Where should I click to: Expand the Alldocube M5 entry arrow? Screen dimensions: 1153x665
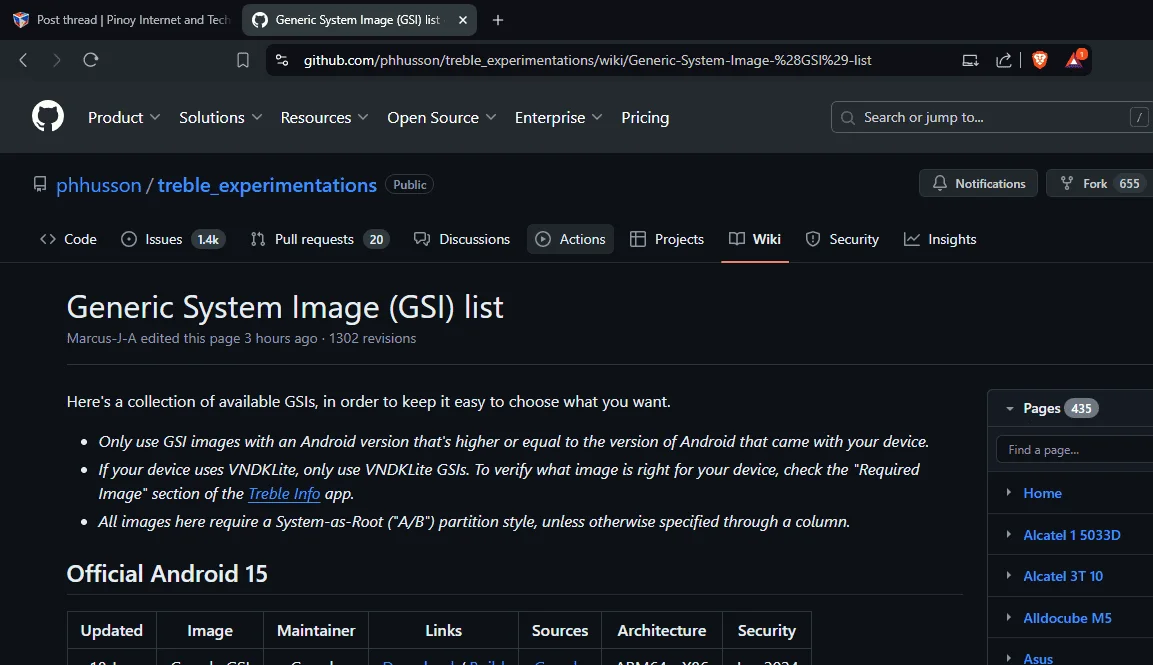click(x=1009, y=617)
